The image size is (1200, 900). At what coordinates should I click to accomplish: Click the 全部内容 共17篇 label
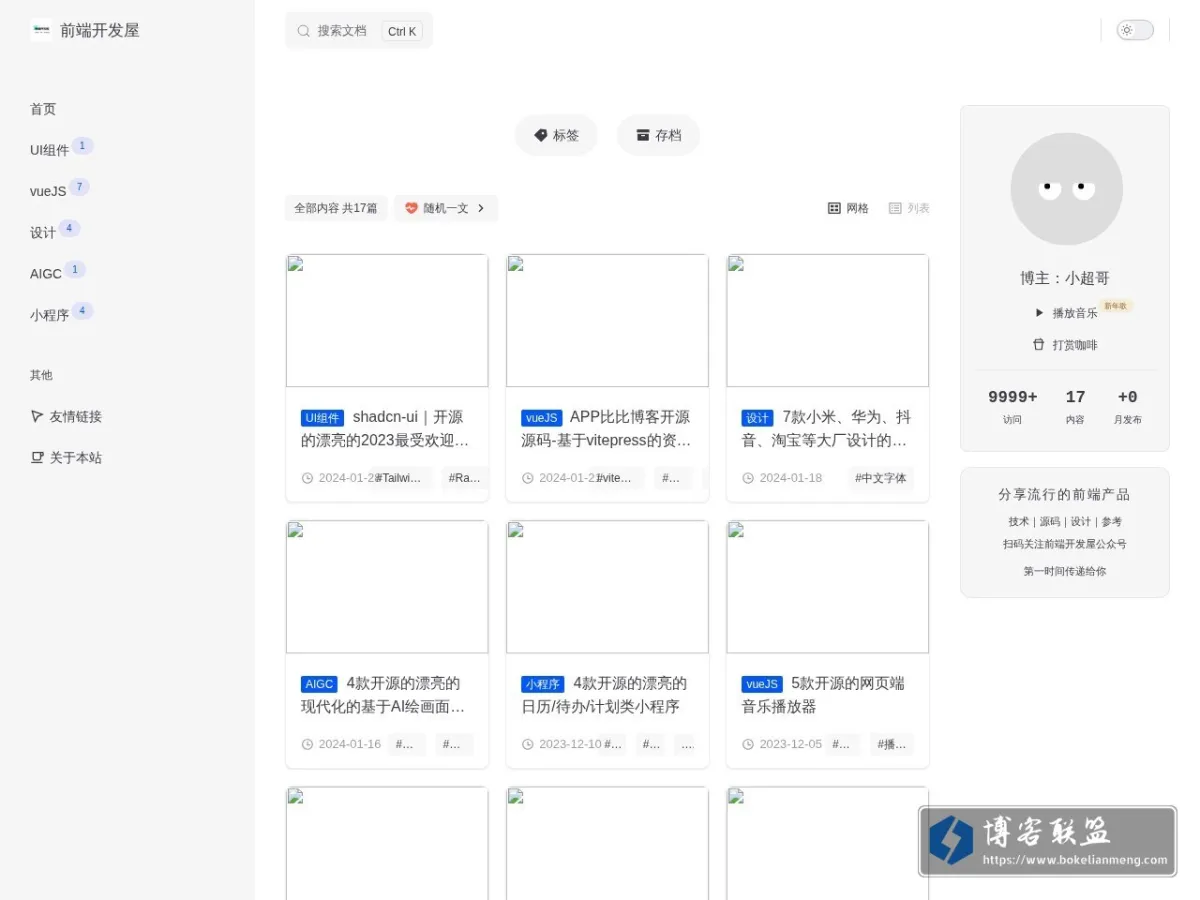pos(336,208)
